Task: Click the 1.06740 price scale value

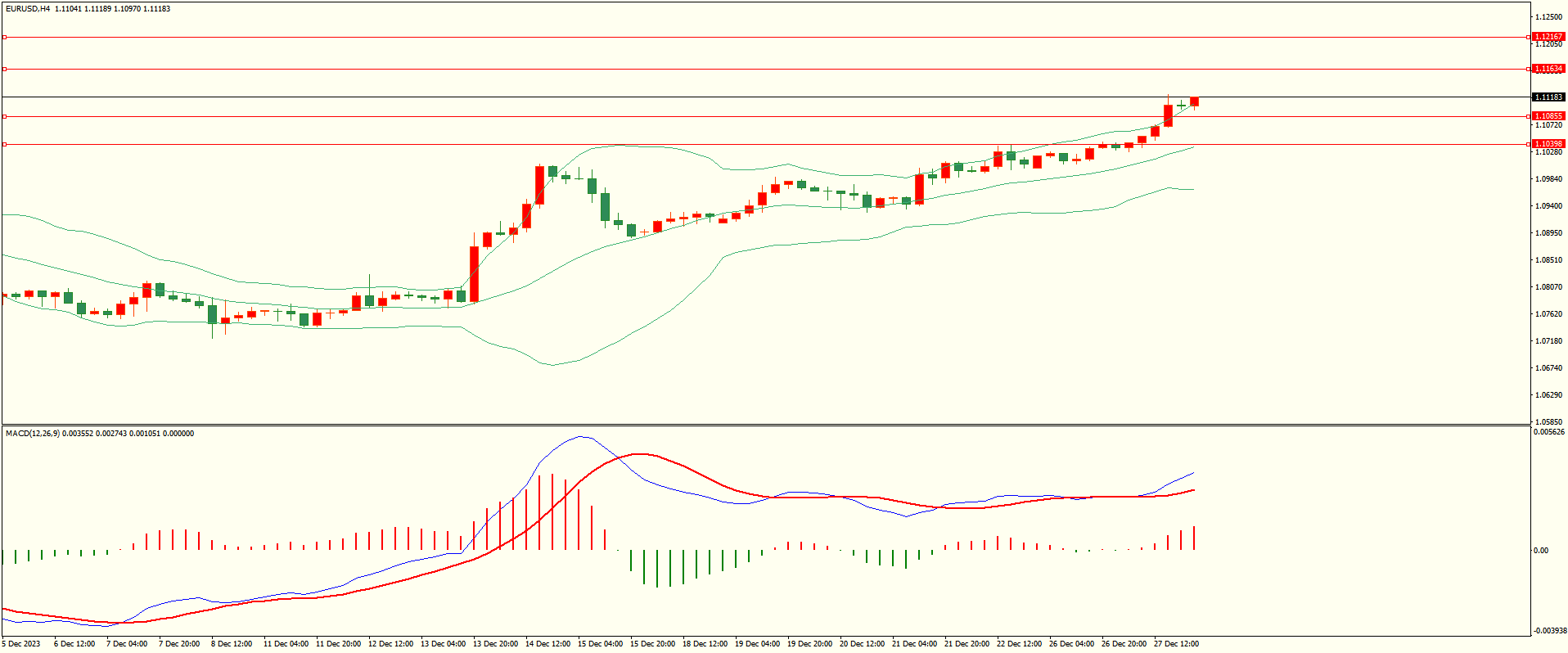Action: [1549, 368]
